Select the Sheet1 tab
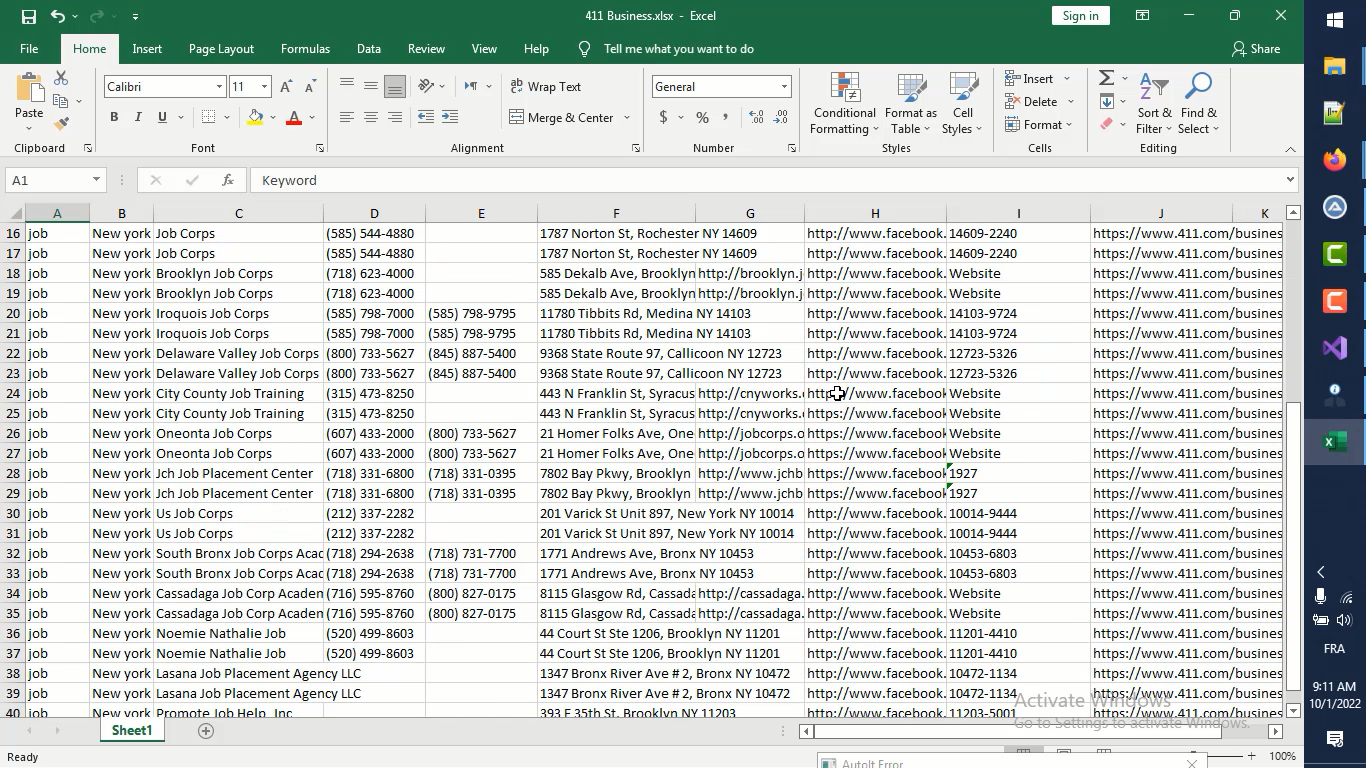 pyautogui.click(x=131, y=730)
